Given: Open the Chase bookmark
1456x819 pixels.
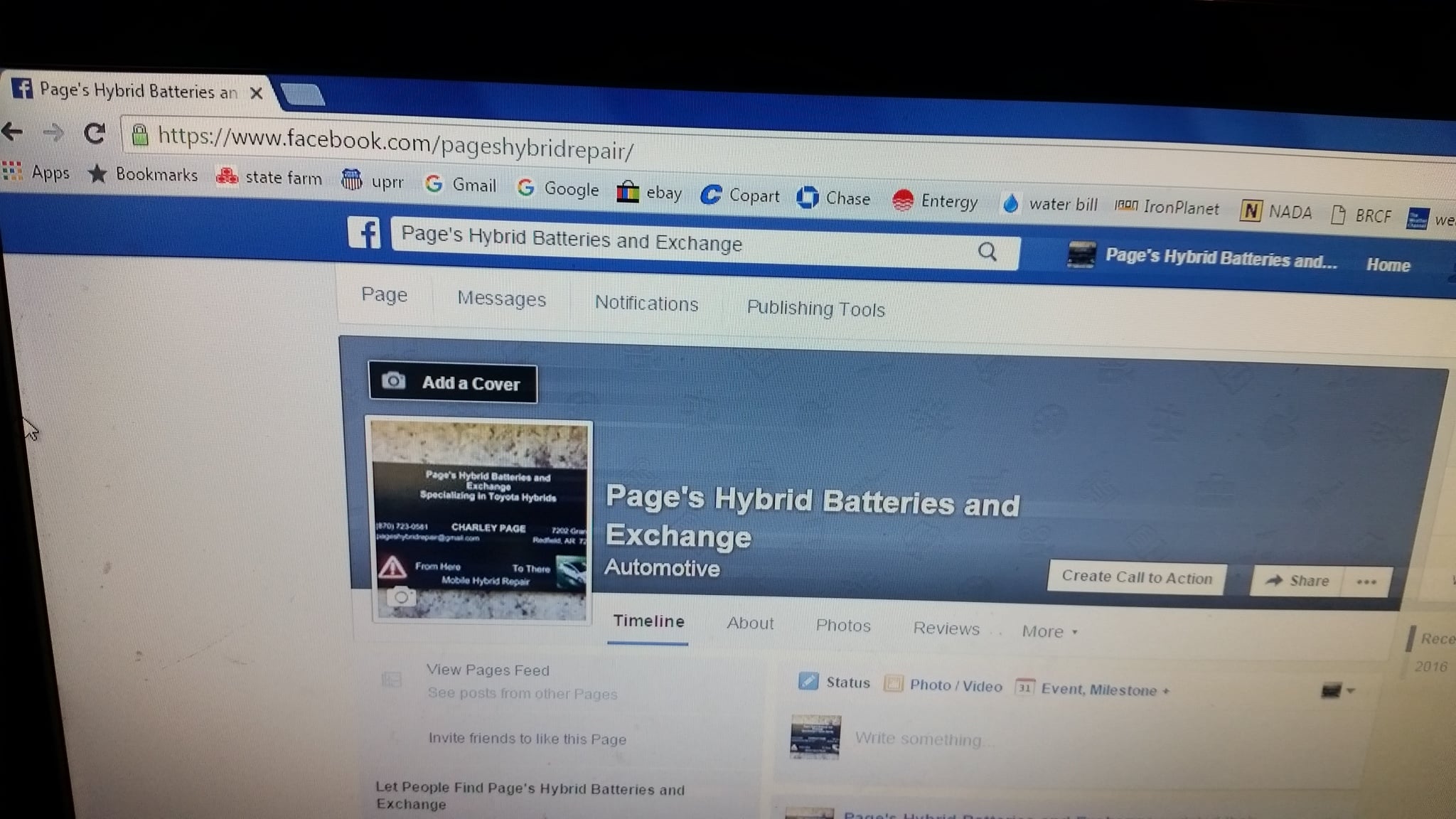Looking at the screenshot, I should tap(833, 198).
